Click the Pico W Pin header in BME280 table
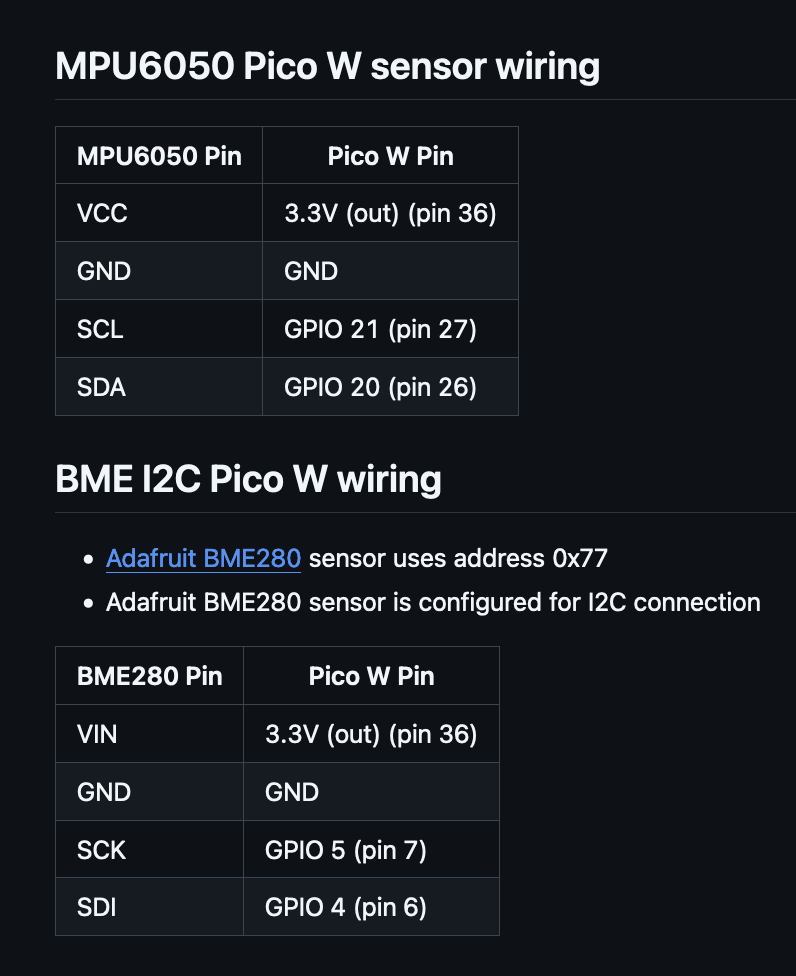The width and height of the screenshot is (796, 976). coord(372,676)
